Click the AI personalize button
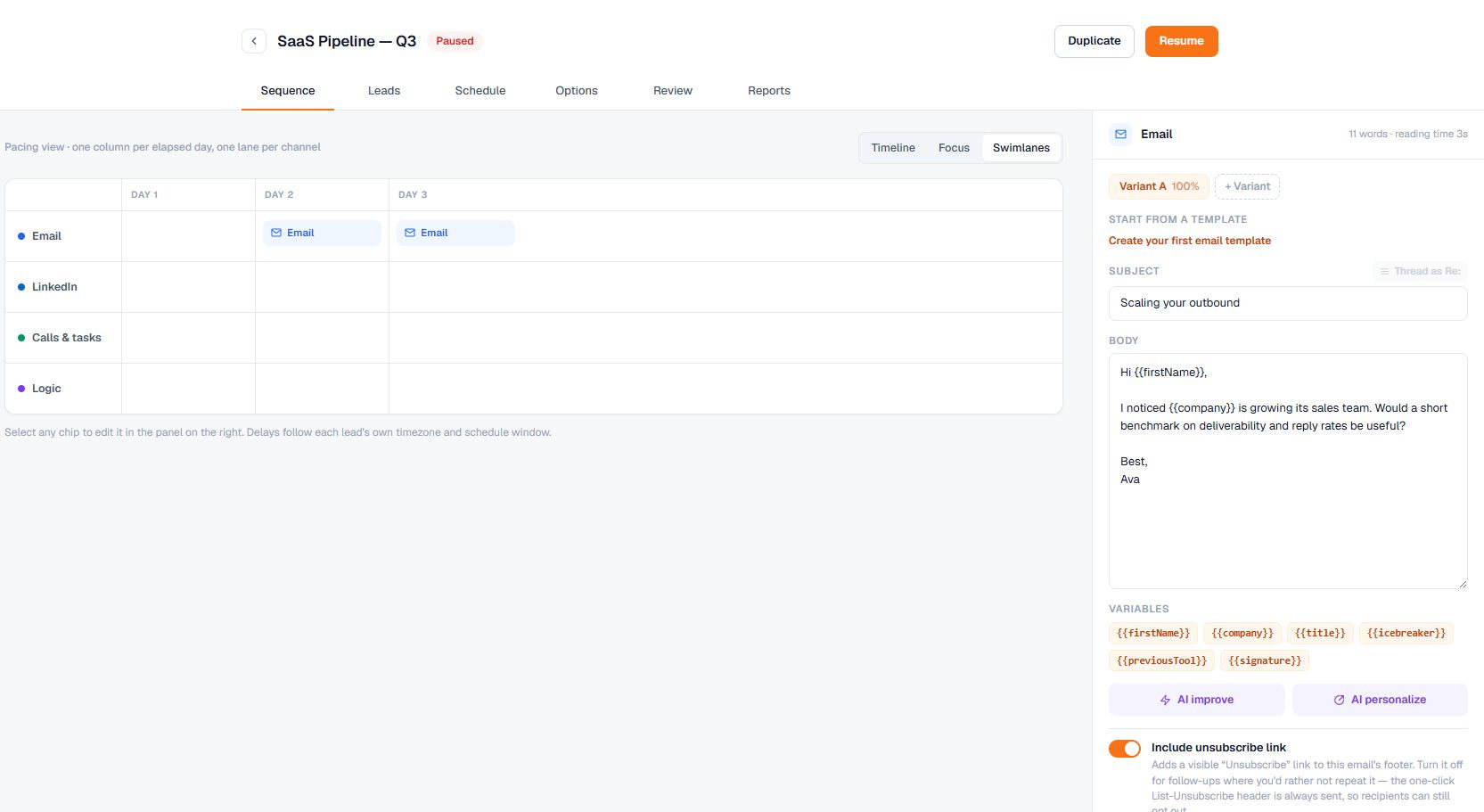1484x812 pixels. pyautogui.click(x=1380, y=700)
